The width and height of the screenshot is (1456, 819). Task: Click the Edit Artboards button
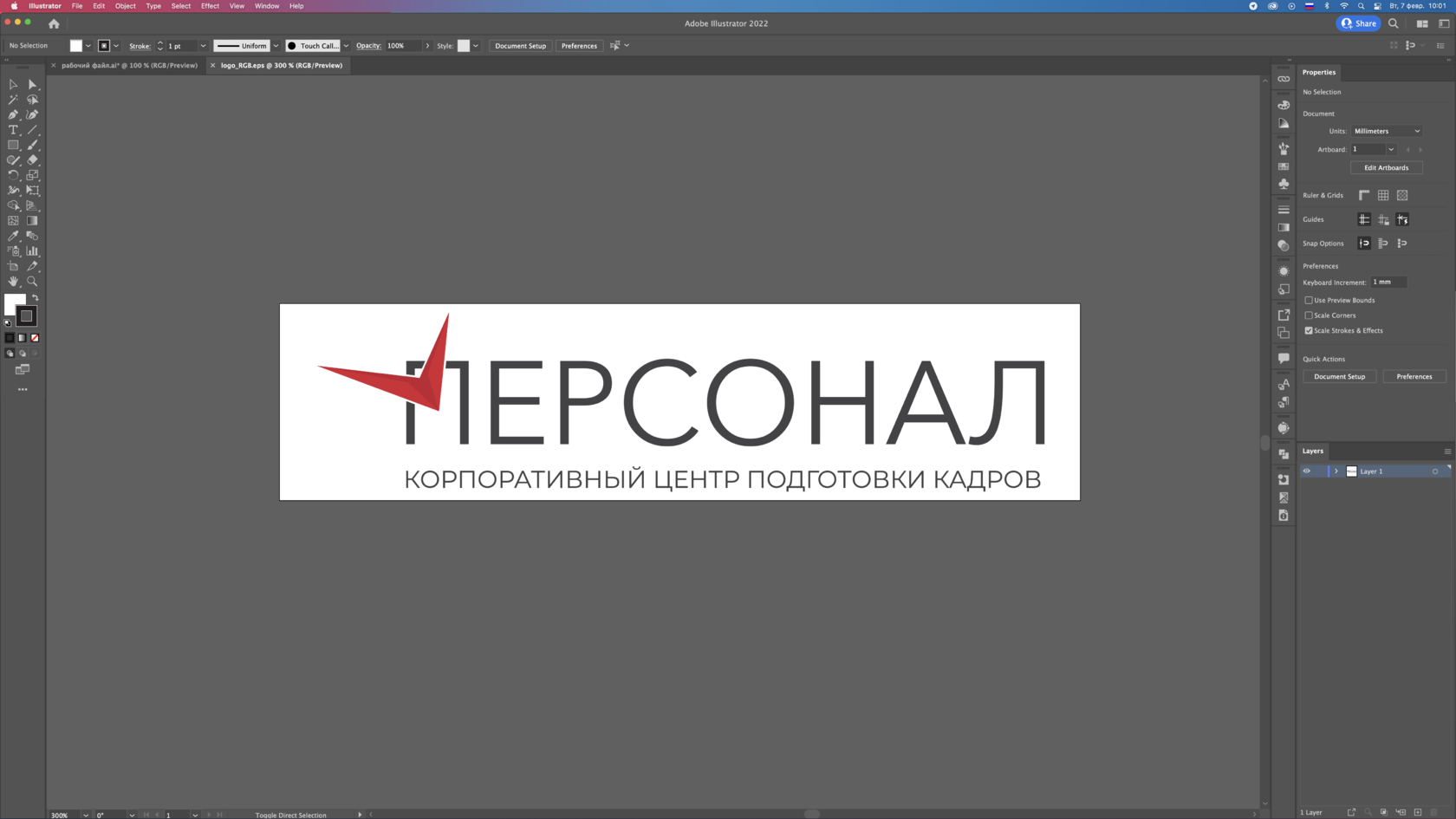[1386, 168]
